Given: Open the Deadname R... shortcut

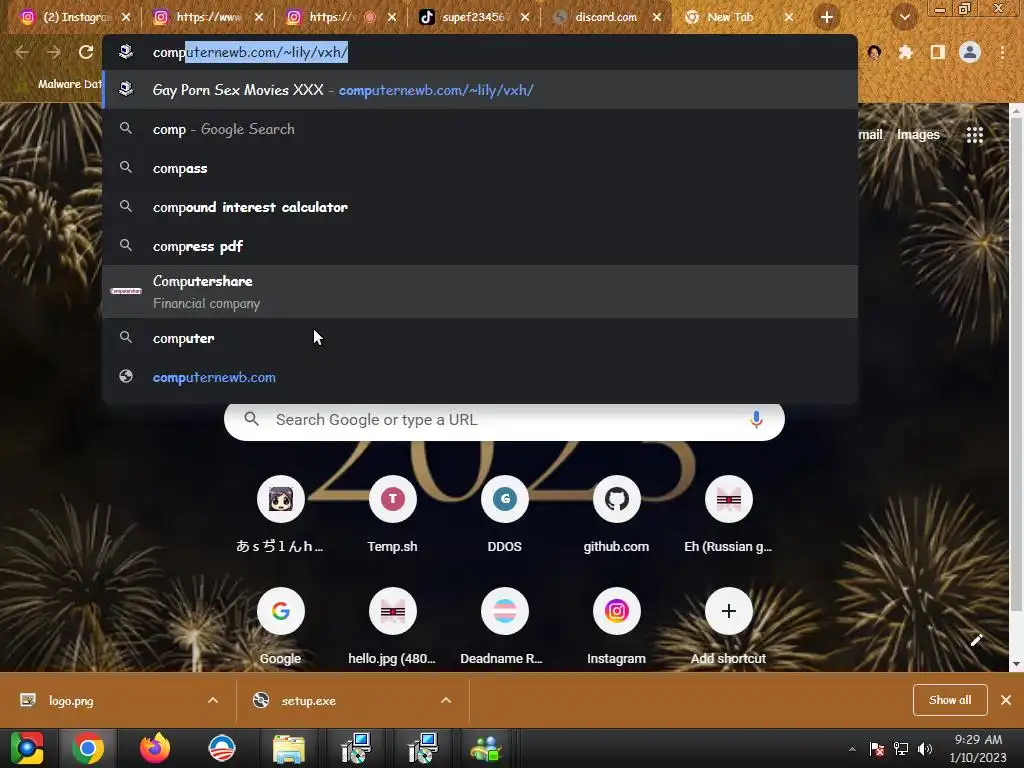Looking at the screenshot, I should [504, 627].
